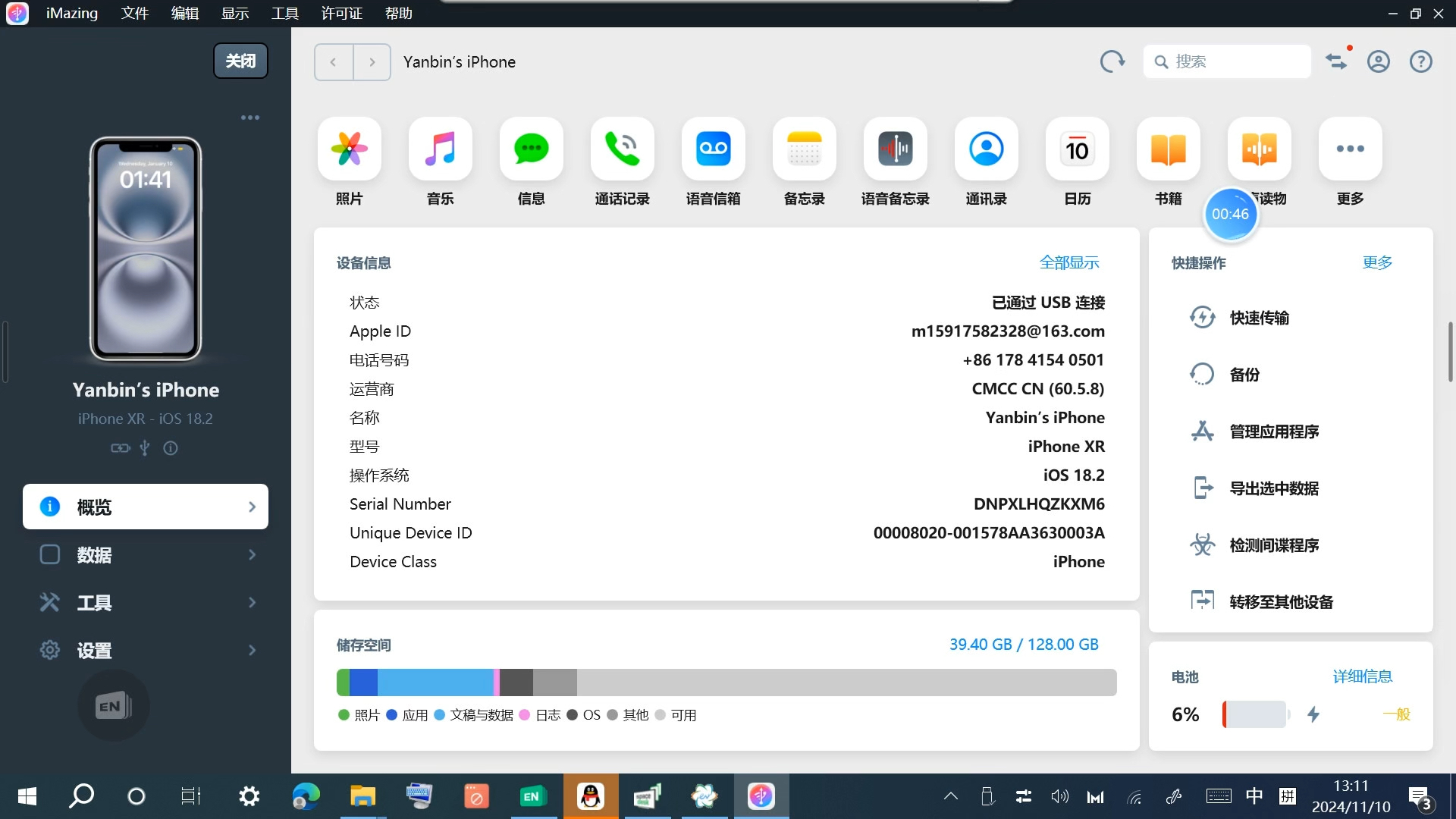This screenshot has width=1456, height=819.
Task: Click the battery level indicator bar
Action: 1256,714
